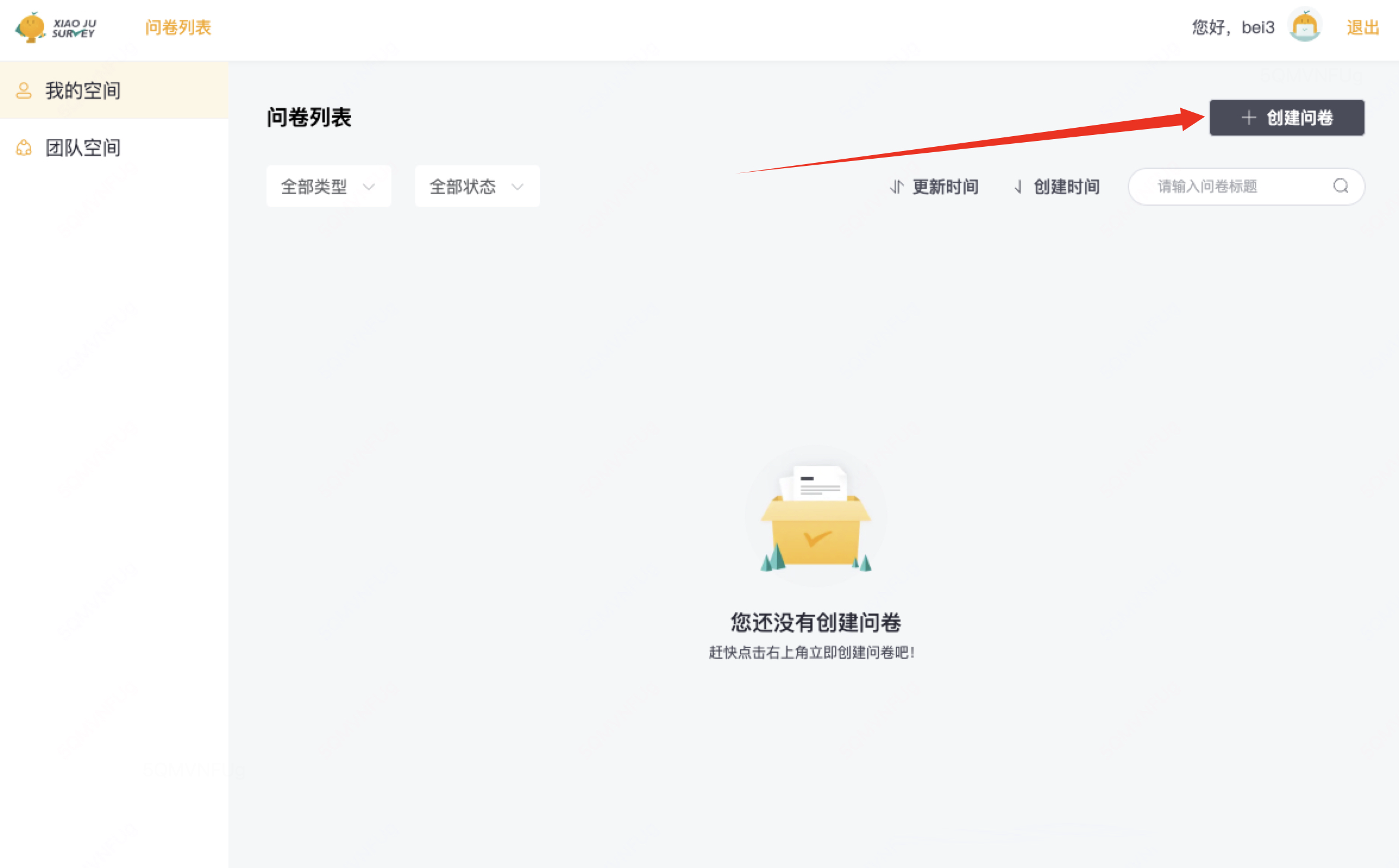Click the person icon beside 我的空间
1399x868 pixels.
(24, 90)
